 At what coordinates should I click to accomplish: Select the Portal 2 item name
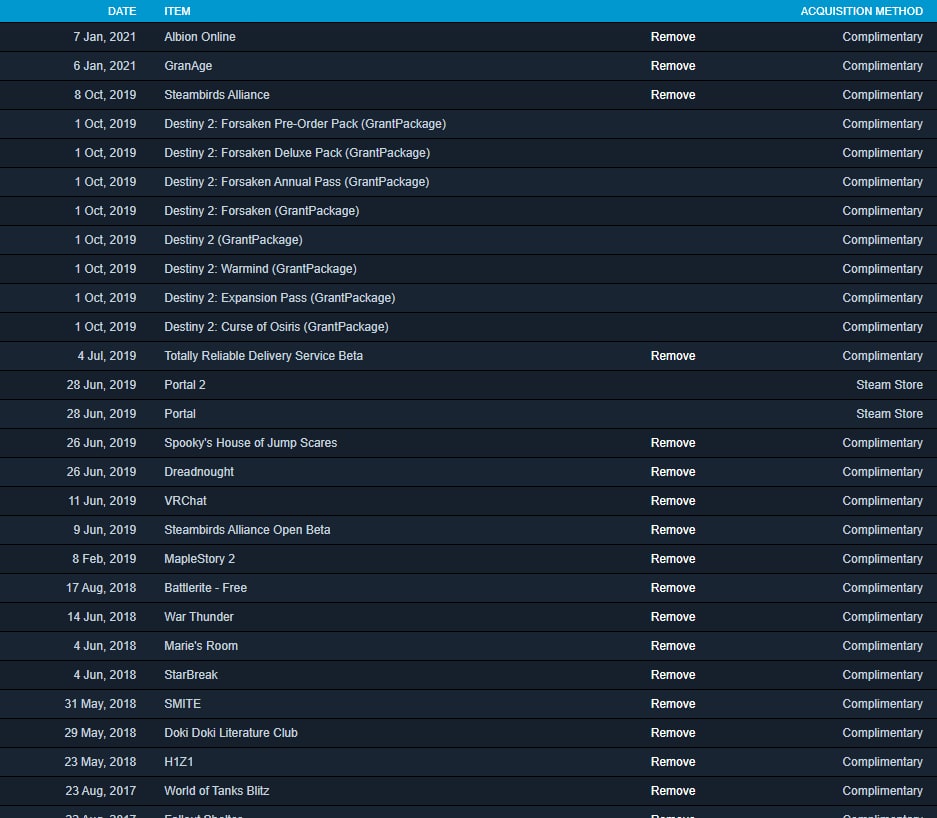(x=185, y=385)
